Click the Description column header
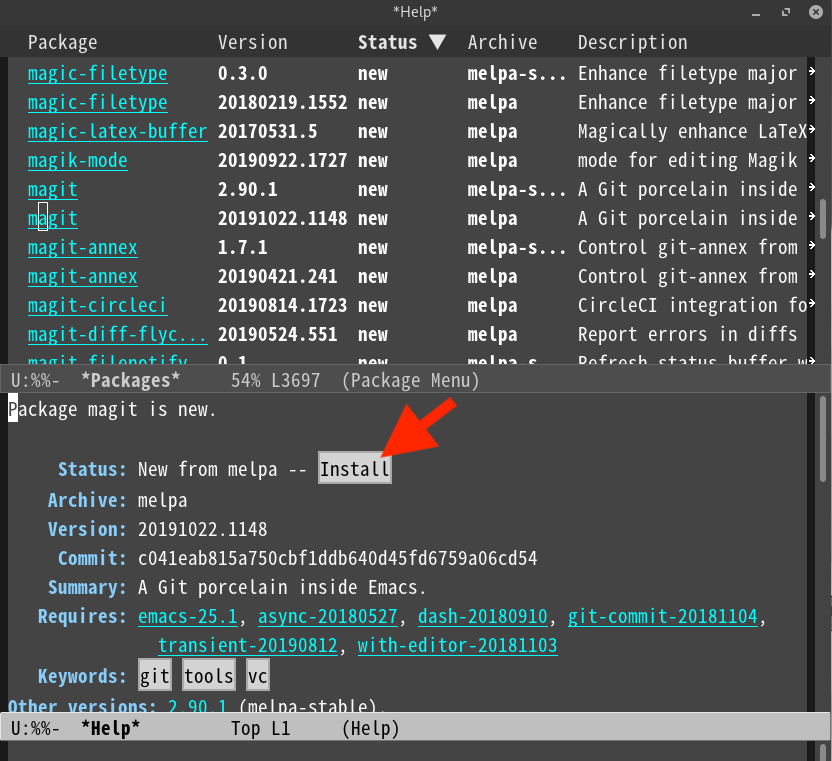Image resolution: width=832 pixels, height=761 pixels. click(632, 42)
